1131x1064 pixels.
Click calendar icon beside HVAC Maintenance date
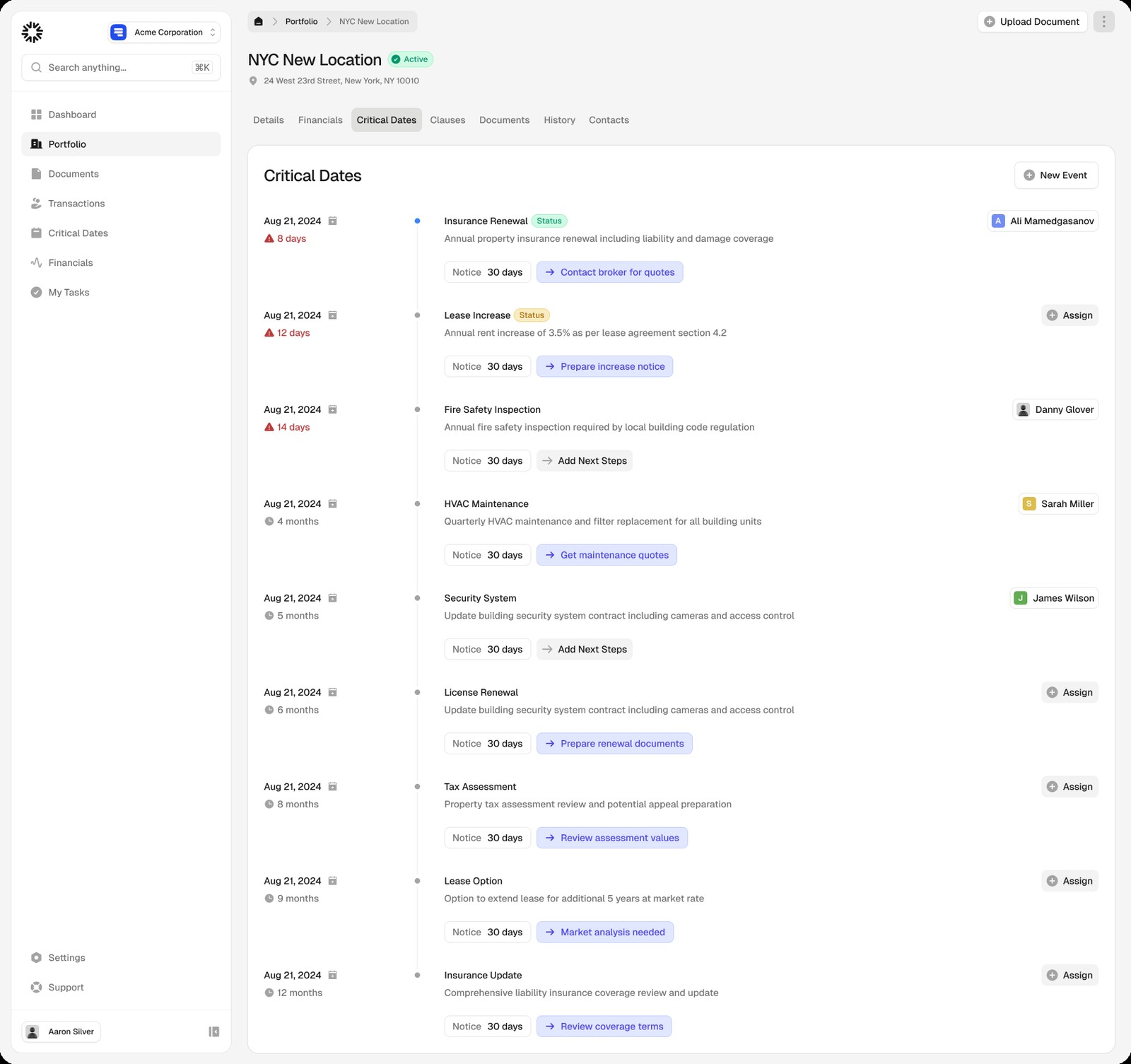pos(332,503)
